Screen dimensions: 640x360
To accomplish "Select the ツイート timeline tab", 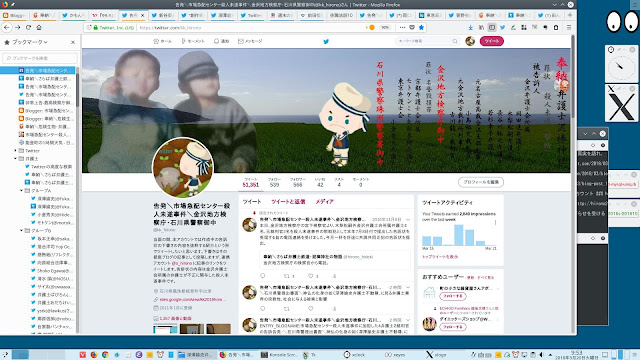I will pyautogui.click(x=252, y=202).
